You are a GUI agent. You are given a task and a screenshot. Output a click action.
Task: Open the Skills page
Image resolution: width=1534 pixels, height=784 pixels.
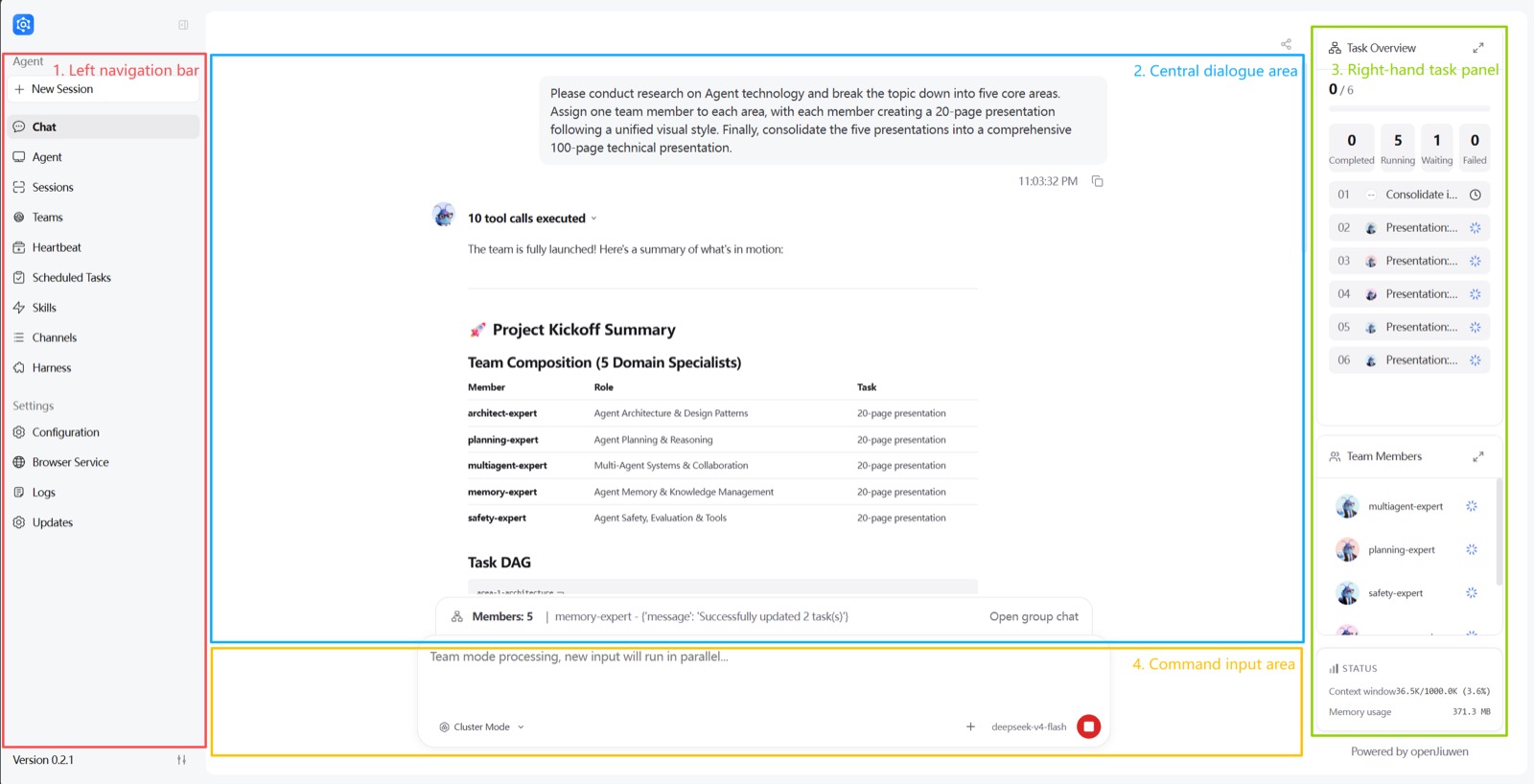click(x=105, y=308)
